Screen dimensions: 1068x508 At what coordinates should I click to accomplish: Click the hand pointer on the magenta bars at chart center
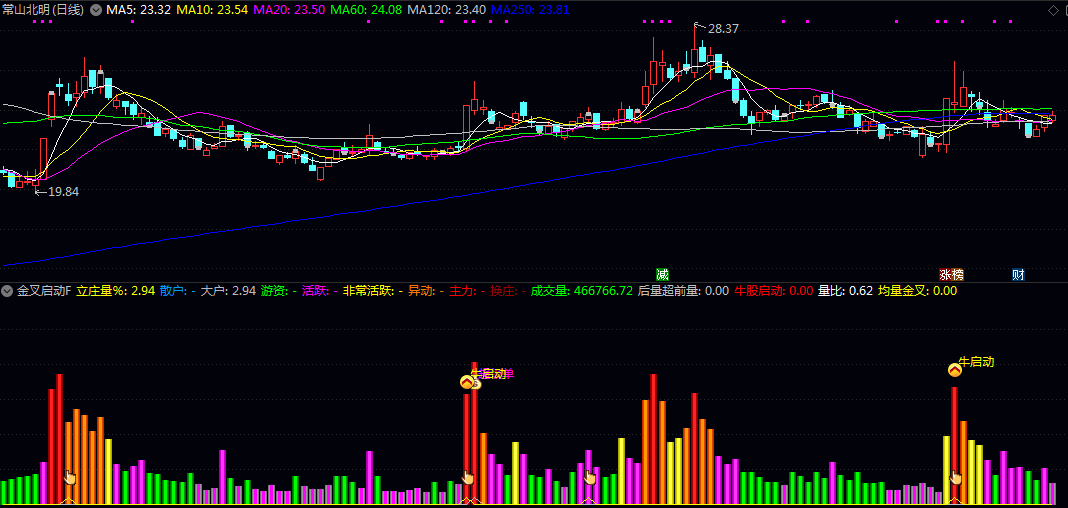tap(590, 477)
